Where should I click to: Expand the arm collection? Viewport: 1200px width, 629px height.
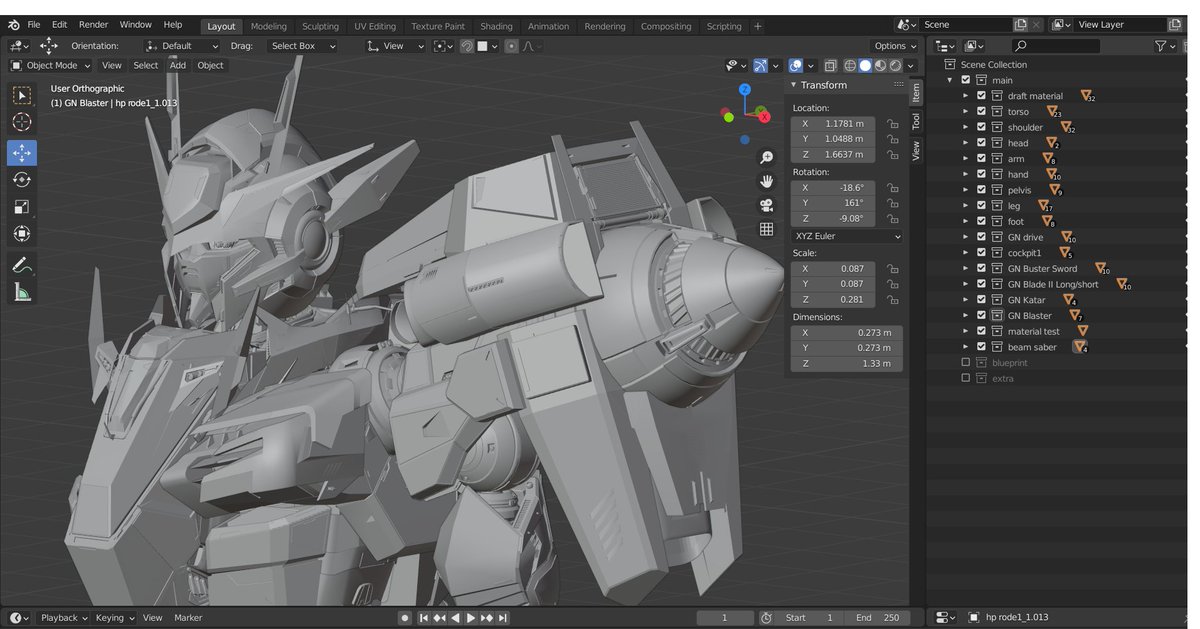(x=965, y=159)
